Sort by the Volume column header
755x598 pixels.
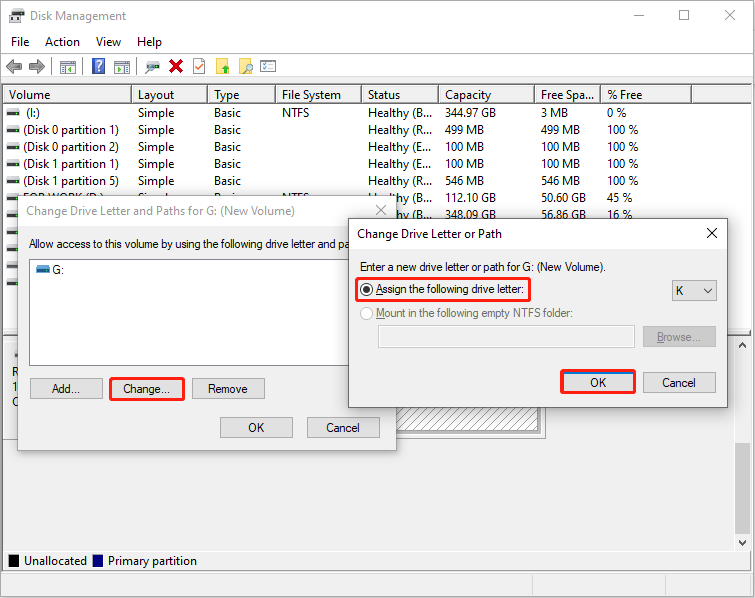(x=67, y=95)
